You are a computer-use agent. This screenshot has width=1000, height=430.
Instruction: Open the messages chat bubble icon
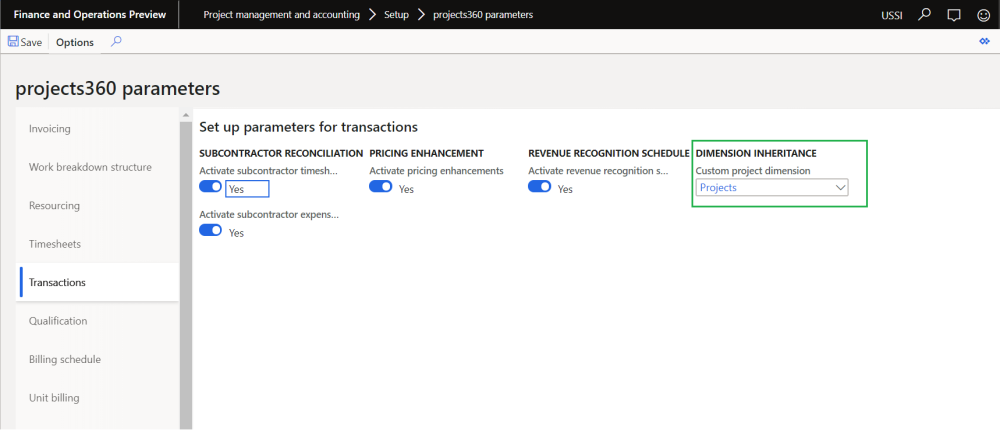954,15
